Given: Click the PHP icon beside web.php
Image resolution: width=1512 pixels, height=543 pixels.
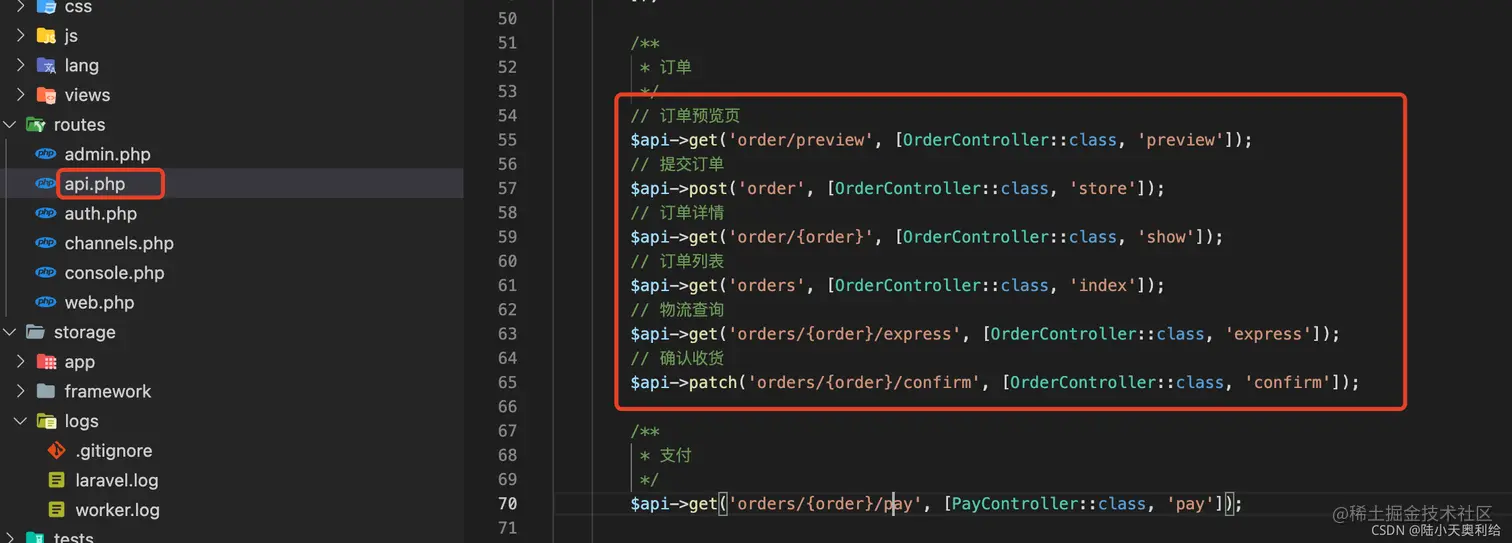Looking at the screenshot, I should click(x=46, y=302).
